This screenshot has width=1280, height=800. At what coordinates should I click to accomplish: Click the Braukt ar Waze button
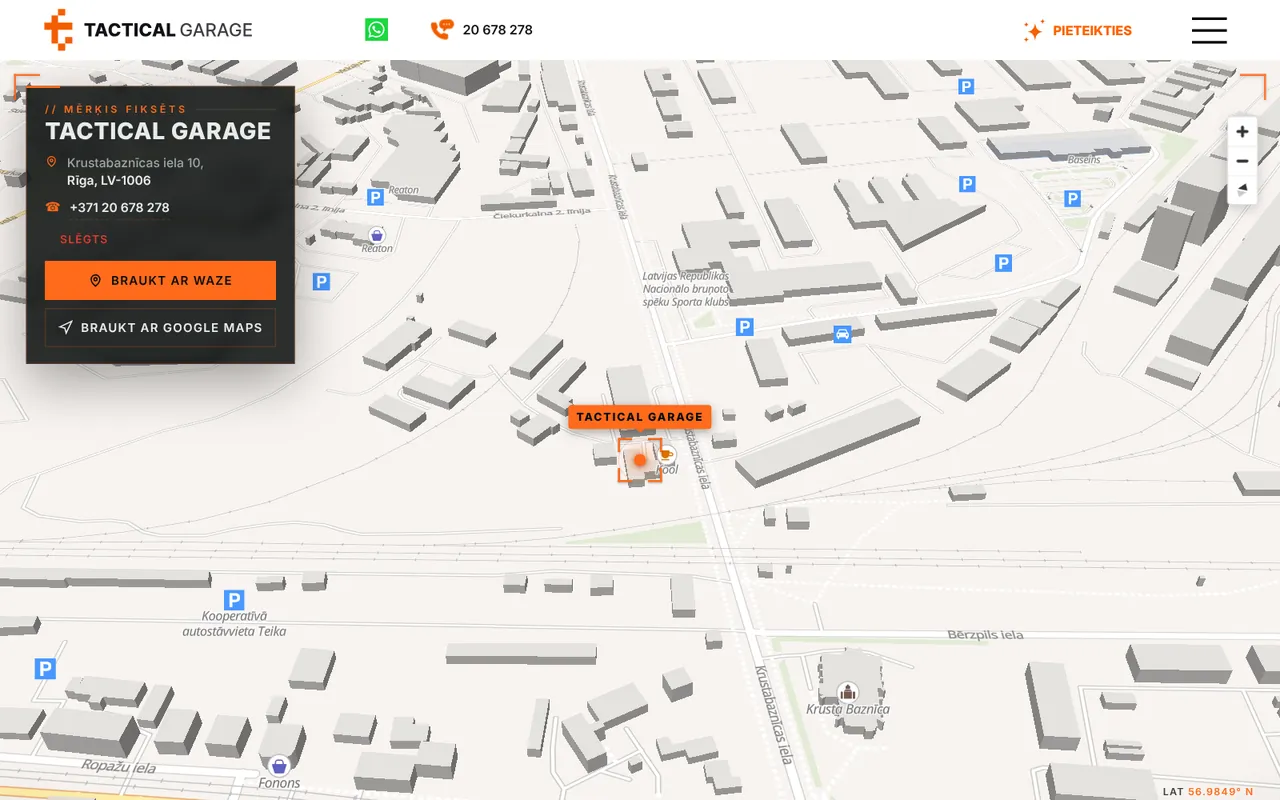tap(160, 280)
